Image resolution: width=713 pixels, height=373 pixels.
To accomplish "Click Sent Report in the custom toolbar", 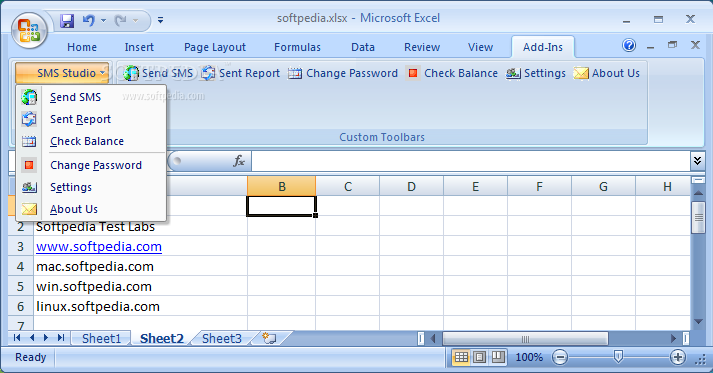I will tap(241, 73).
